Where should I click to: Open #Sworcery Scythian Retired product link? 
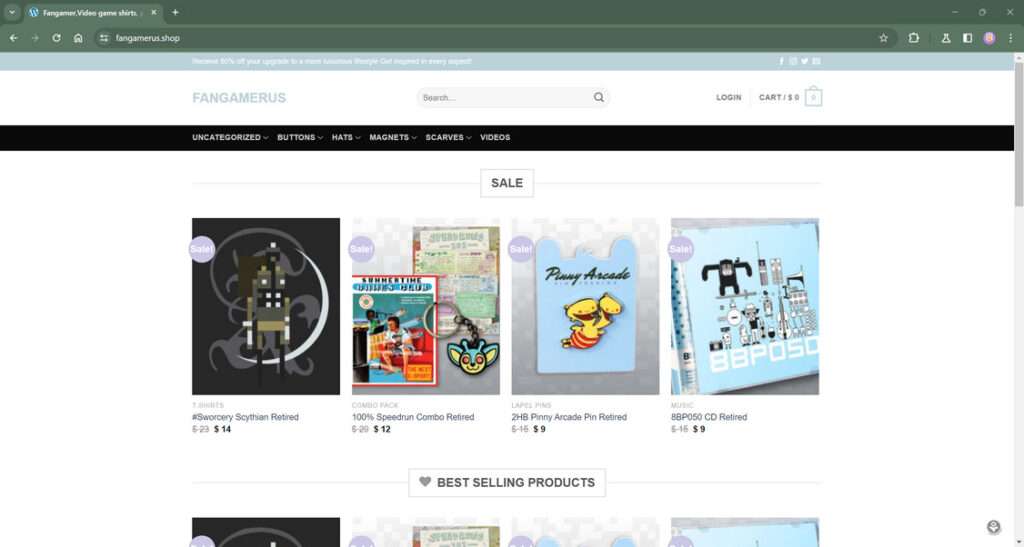pyautogui.click(x=245, y=416)
